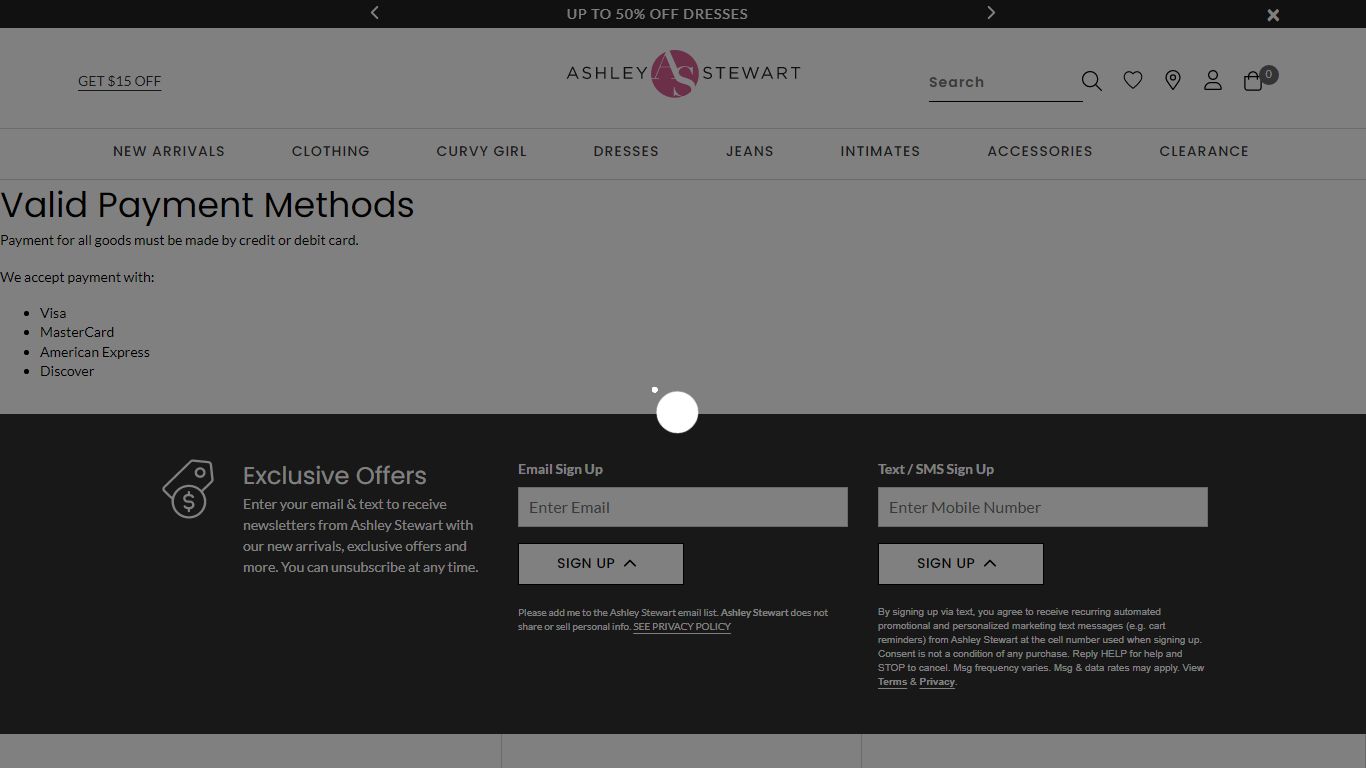Open the SEE PRIVACY POLICY link
The width and height of the screenshot is (1366, 768).
click(x=682, y=626)
